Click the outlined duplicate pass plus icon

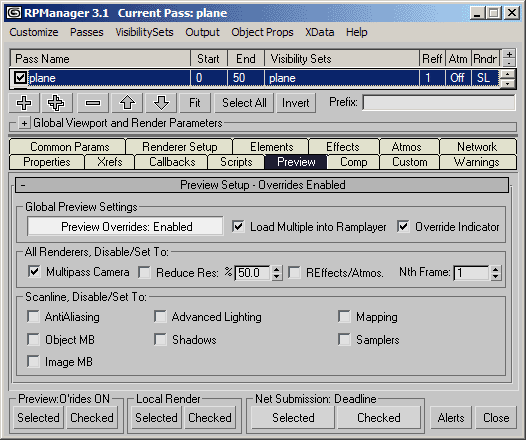56,103
